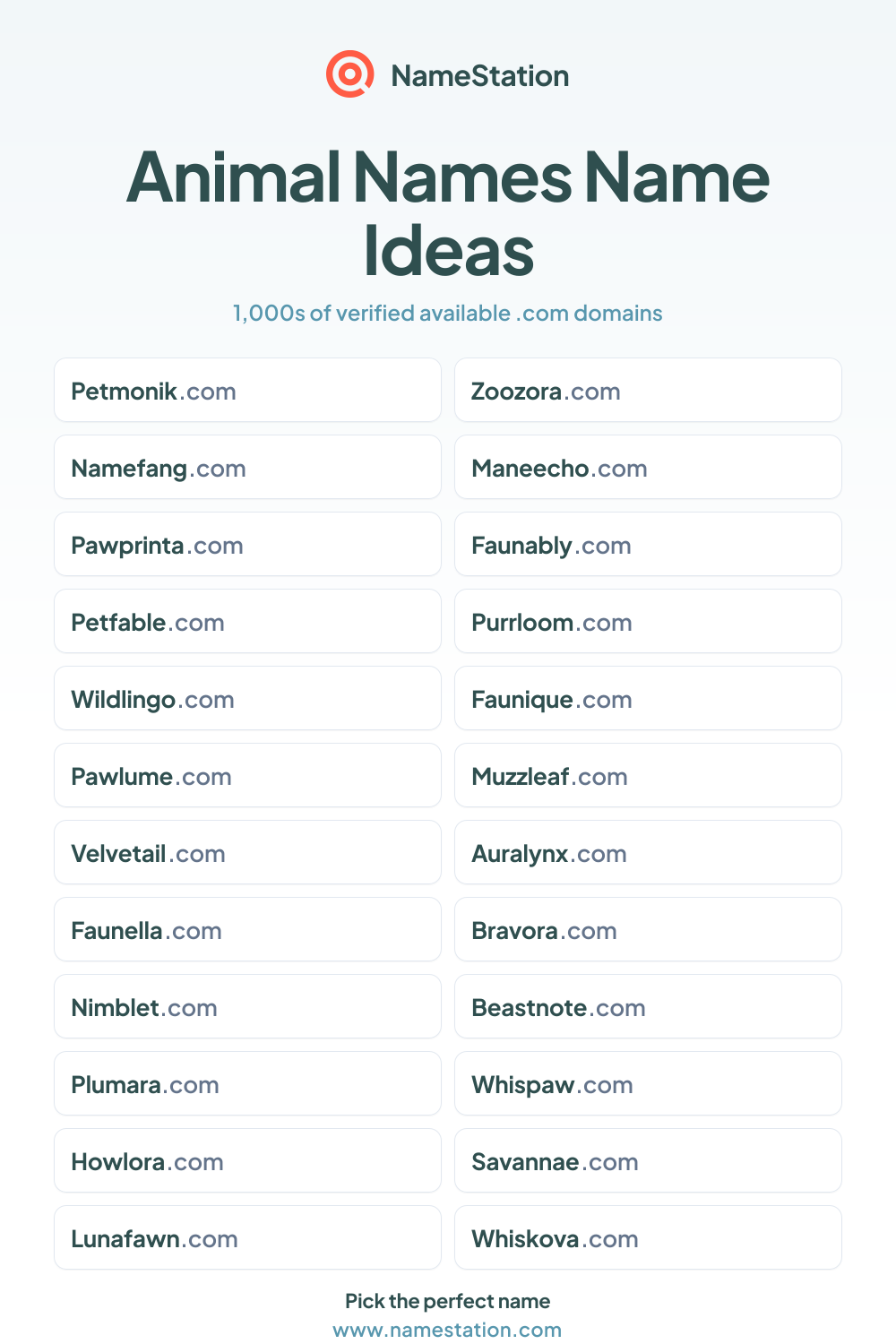Visit the www.namestation.com link
Image resolution: width=896 pixels, height=1344 pixels.
coord(447,1330)
